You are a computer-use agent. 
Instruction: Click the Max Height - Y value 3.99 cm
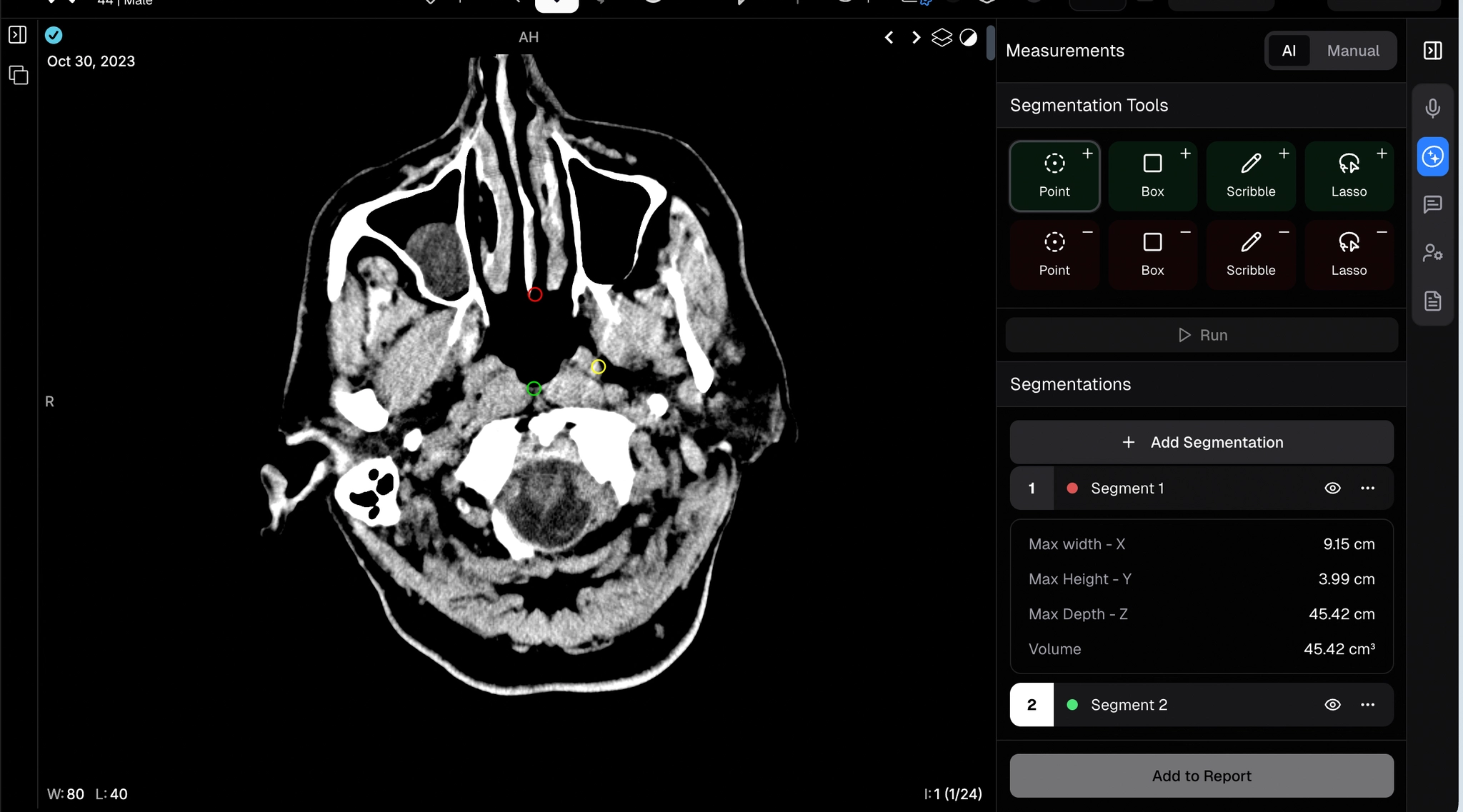pos(1346,579)
